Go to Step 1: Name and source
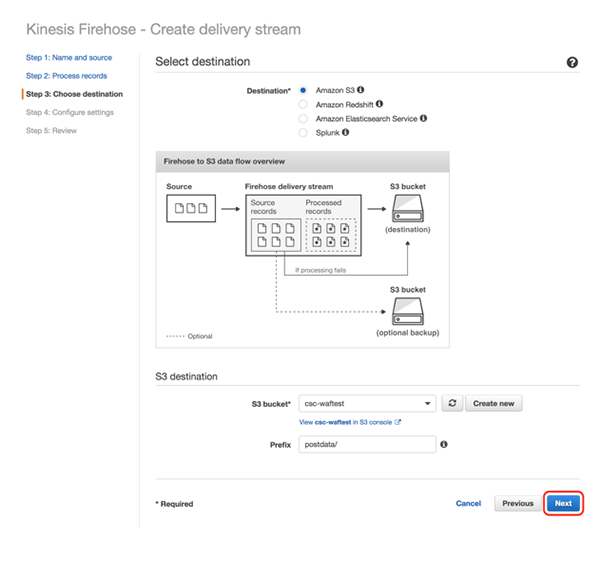Screen dimensions: 600x561 pos(69,58)
